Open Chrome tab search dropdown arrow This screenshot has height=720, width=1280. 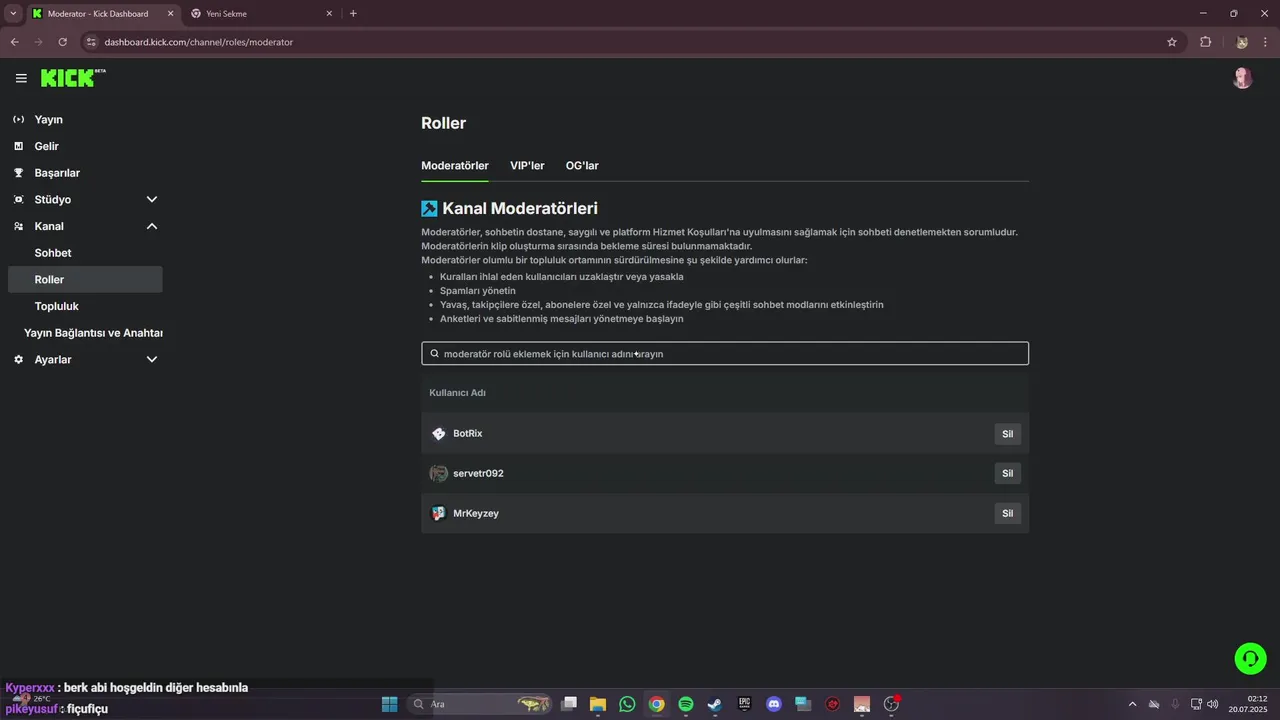pyautogui.click(x=13, y=14)
